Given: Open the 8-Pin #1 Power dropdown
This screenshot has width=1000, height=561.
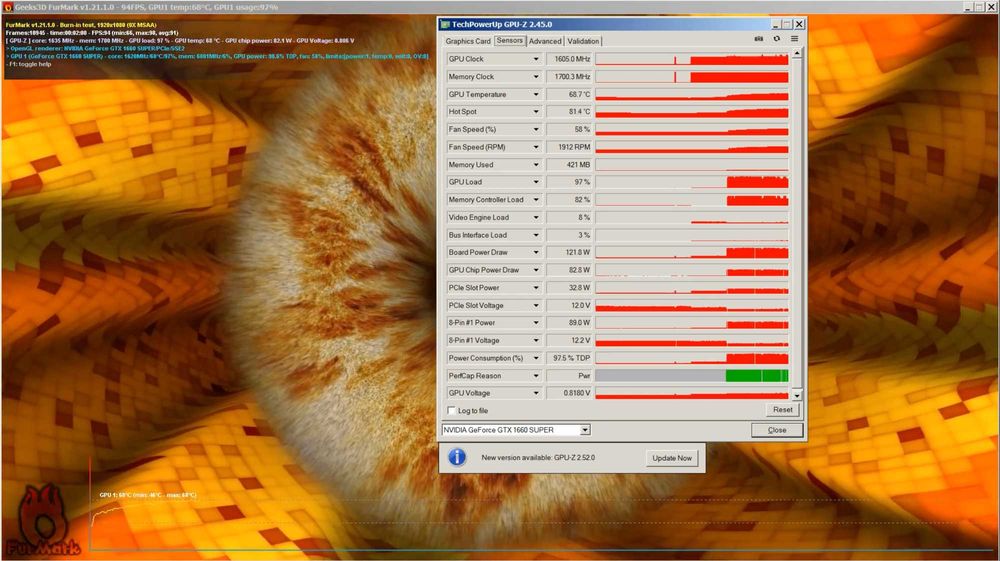Looking at the screenshot, I should pyautogui.click(x=536, y=323).
